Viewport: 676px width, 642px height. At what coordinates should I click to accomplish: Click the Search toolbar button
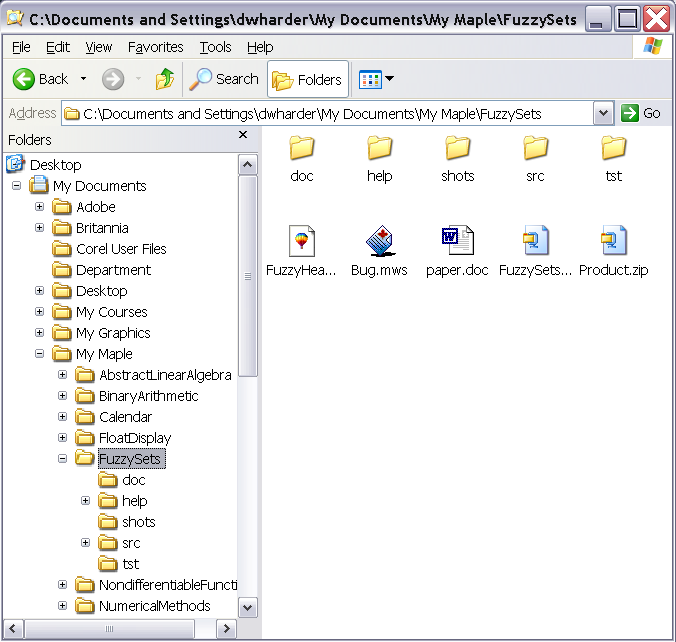[x=225, y=79]
